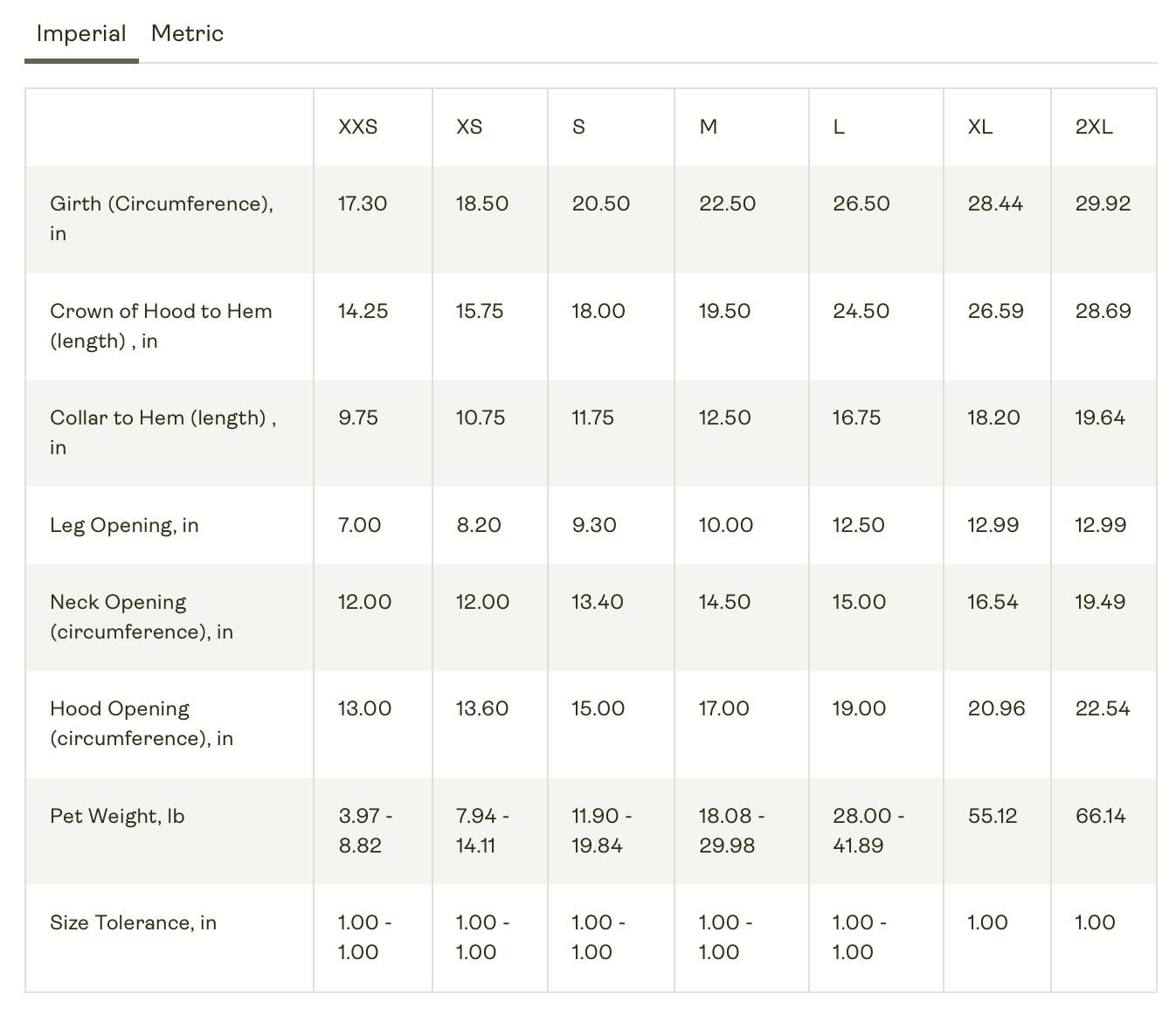Switch to the Metric tab
Viewport: 1176px width, 1015px height.
(x=187, y=34)
